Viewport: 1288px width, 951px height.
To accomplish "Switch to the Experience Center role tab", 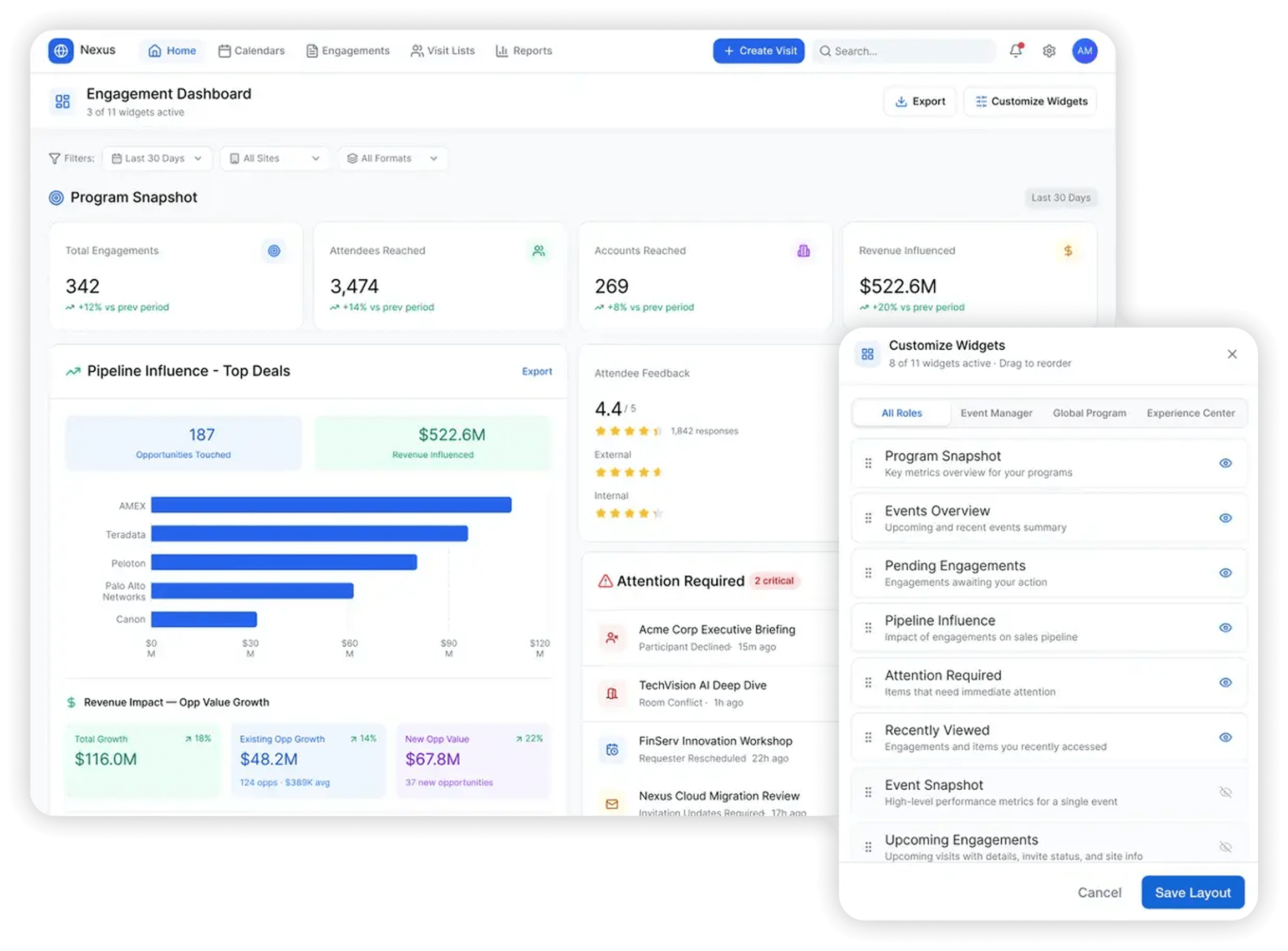I will [1191, 413].
